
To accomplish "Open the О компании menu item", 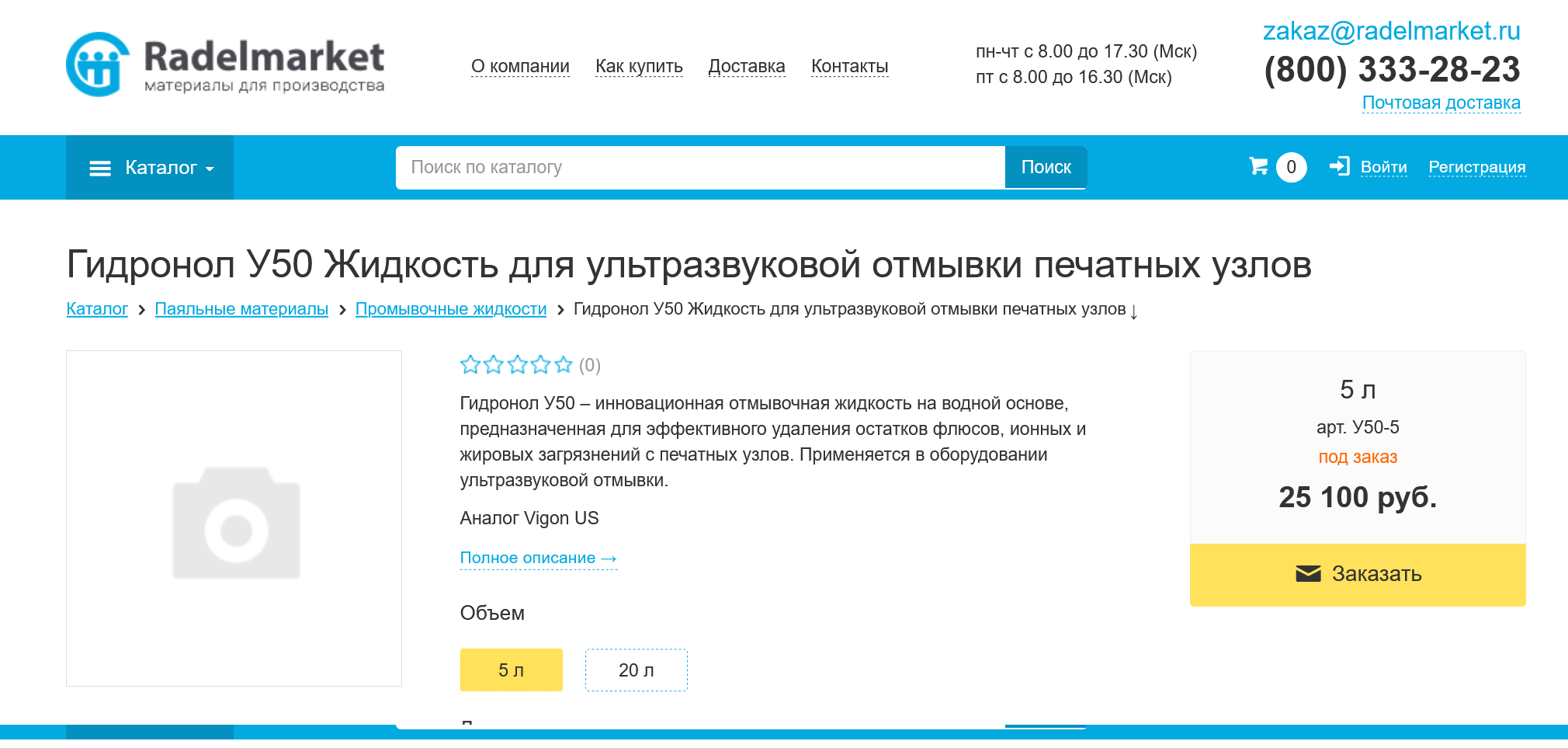I will [x=520, y=67].
